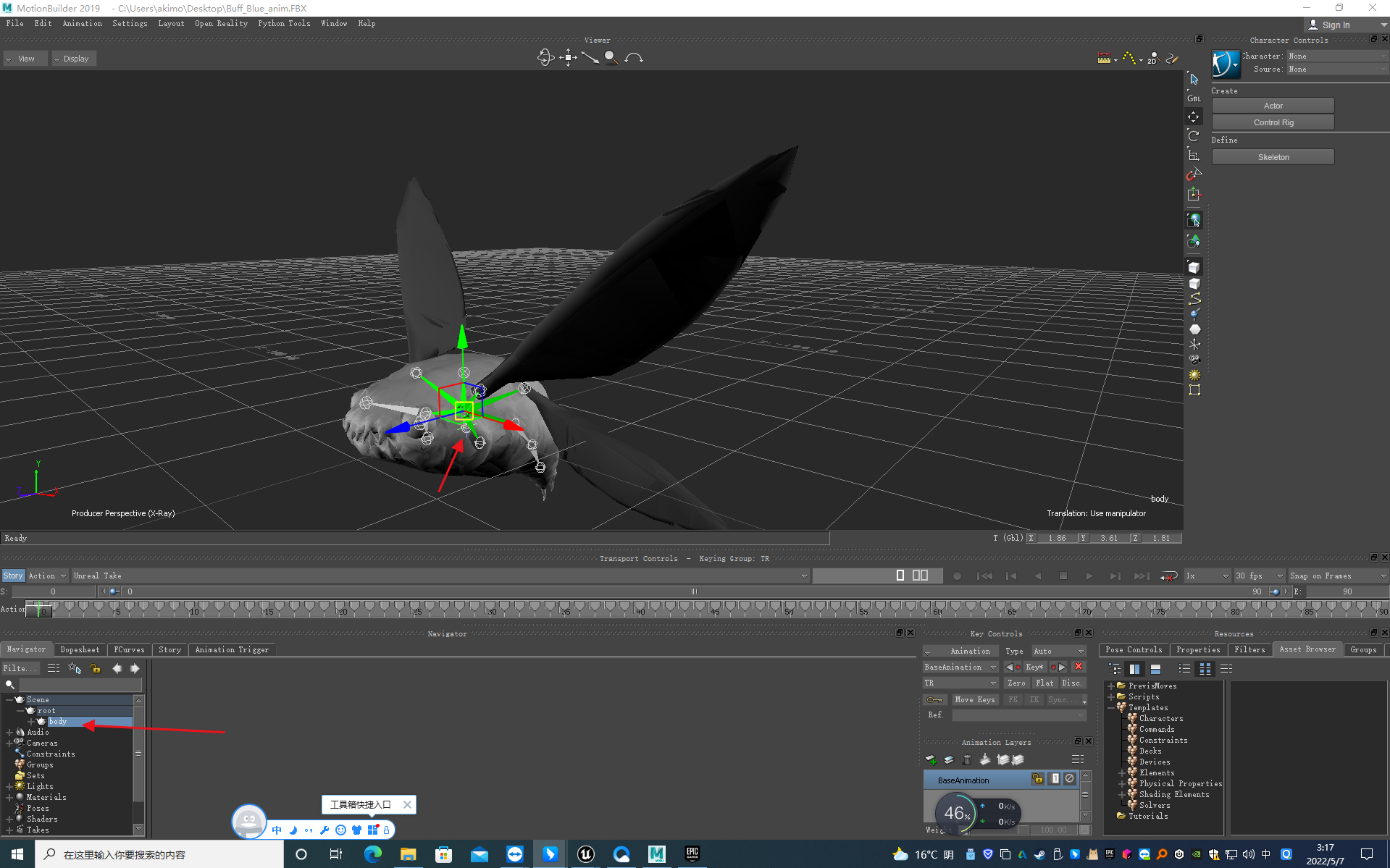The image size is (1390, 868).
Task: Click the Control Rig button
Action: 1273,122
